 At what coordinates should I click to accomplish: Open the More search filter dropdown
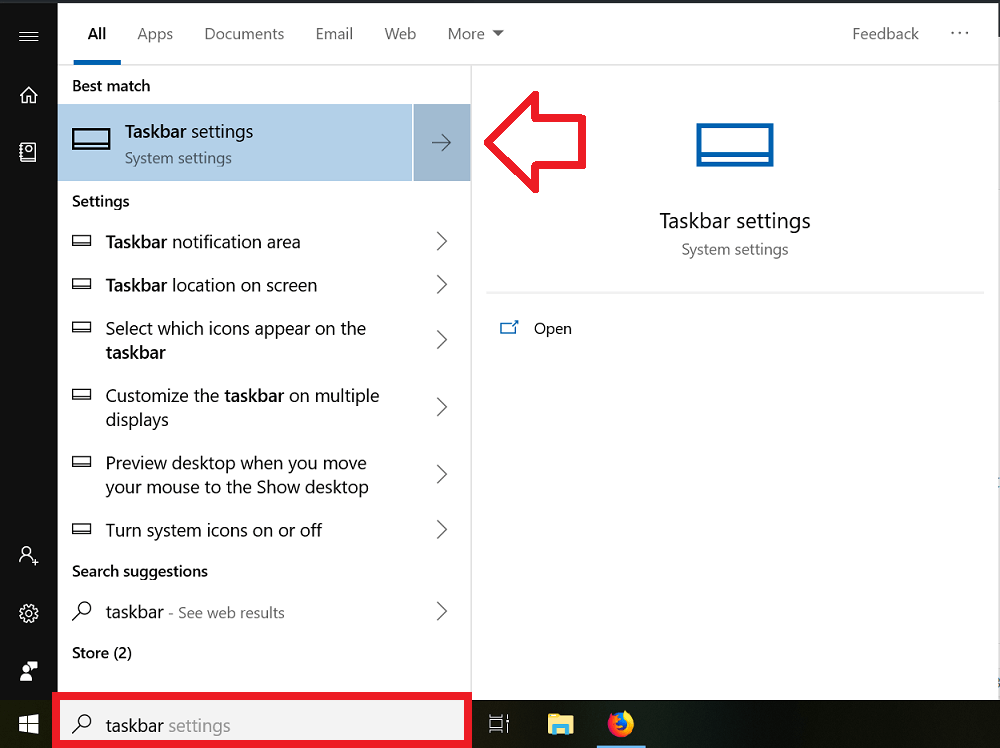pyautogui.click(x=475, y=33)
